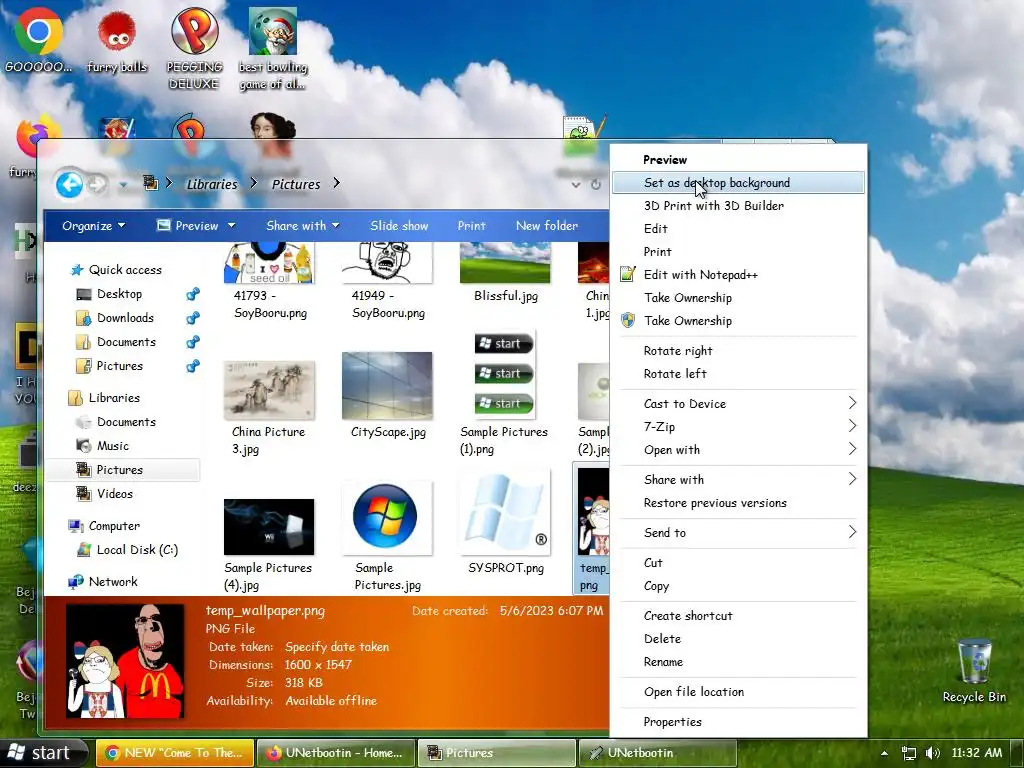The image size is (1024, 768).
Task: Switch to the UNetbootin Firefox taskbar item
Action: pyautogui.click(x=336, y=753)
